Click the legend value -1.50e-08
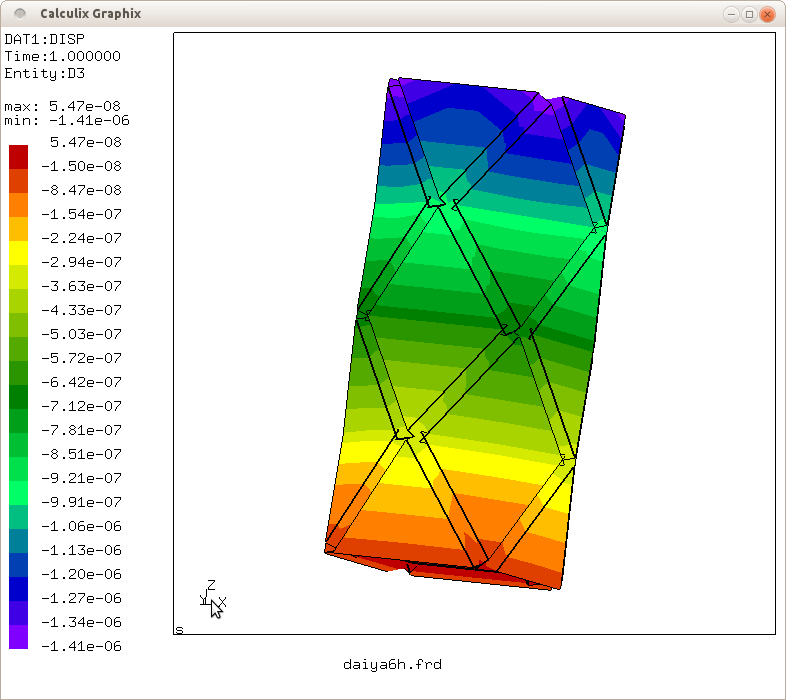 82,166
